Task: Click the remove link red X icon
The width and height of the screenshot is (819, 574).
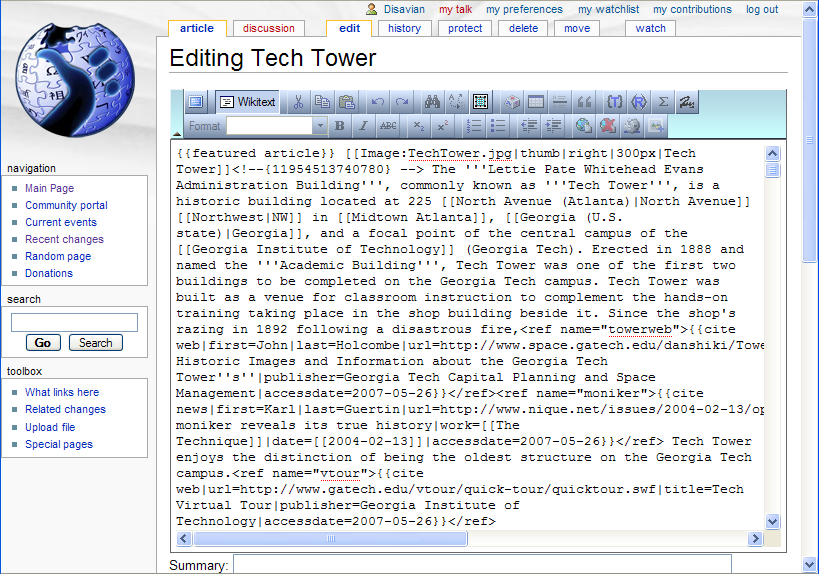Action: 608,126
